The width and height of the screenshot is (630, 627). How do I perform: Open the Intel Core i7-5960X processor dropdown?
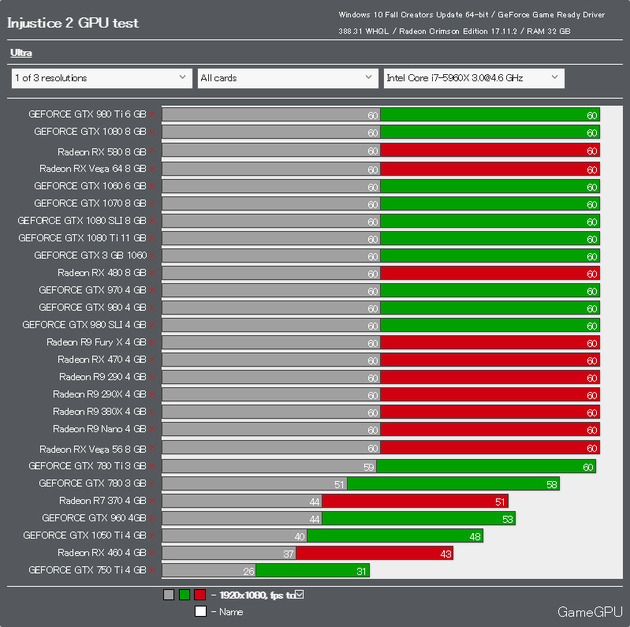(x=474, y=78)
